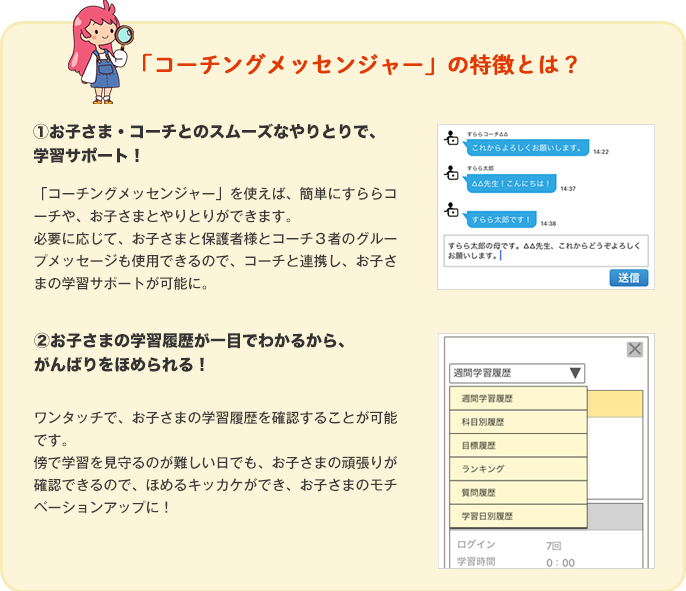Click heading ①お子さま・コーチとのスムーズなやりとり
Viewport: 686px width, 591px height.
pyautogui.click(x=205, y=143)
